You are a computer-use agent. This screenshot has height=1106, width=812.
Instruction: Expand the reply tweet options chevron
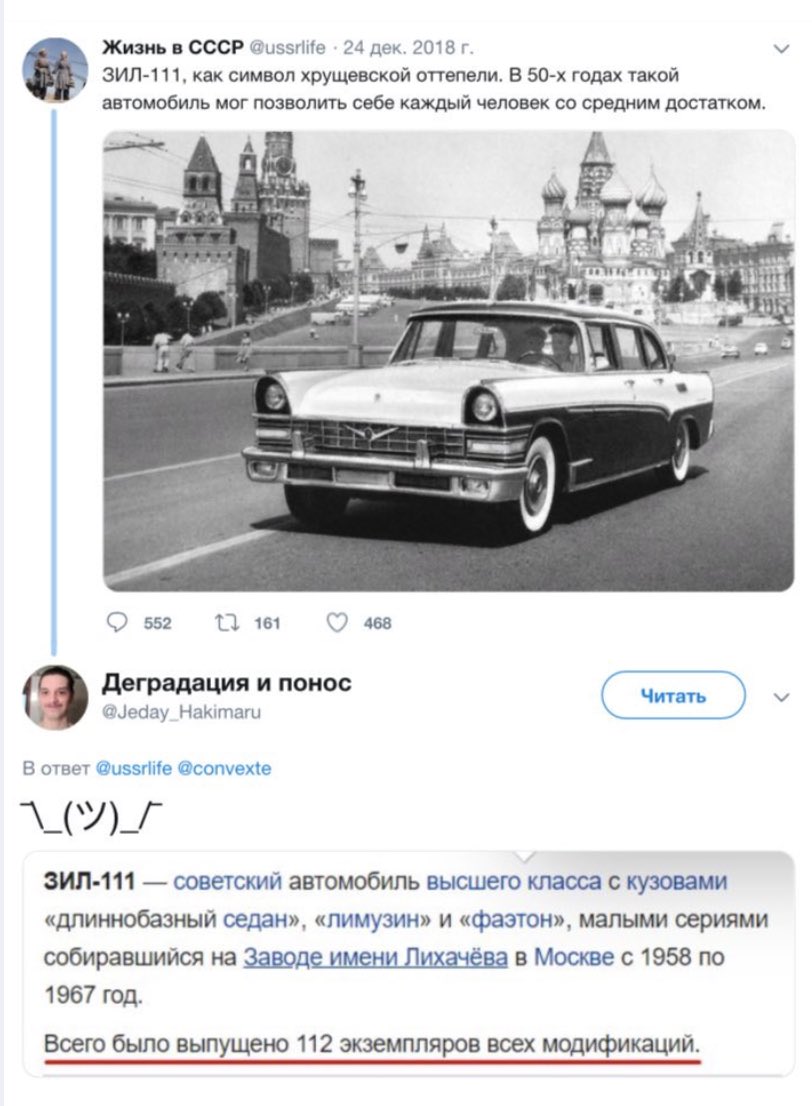(x=782, y=696)
